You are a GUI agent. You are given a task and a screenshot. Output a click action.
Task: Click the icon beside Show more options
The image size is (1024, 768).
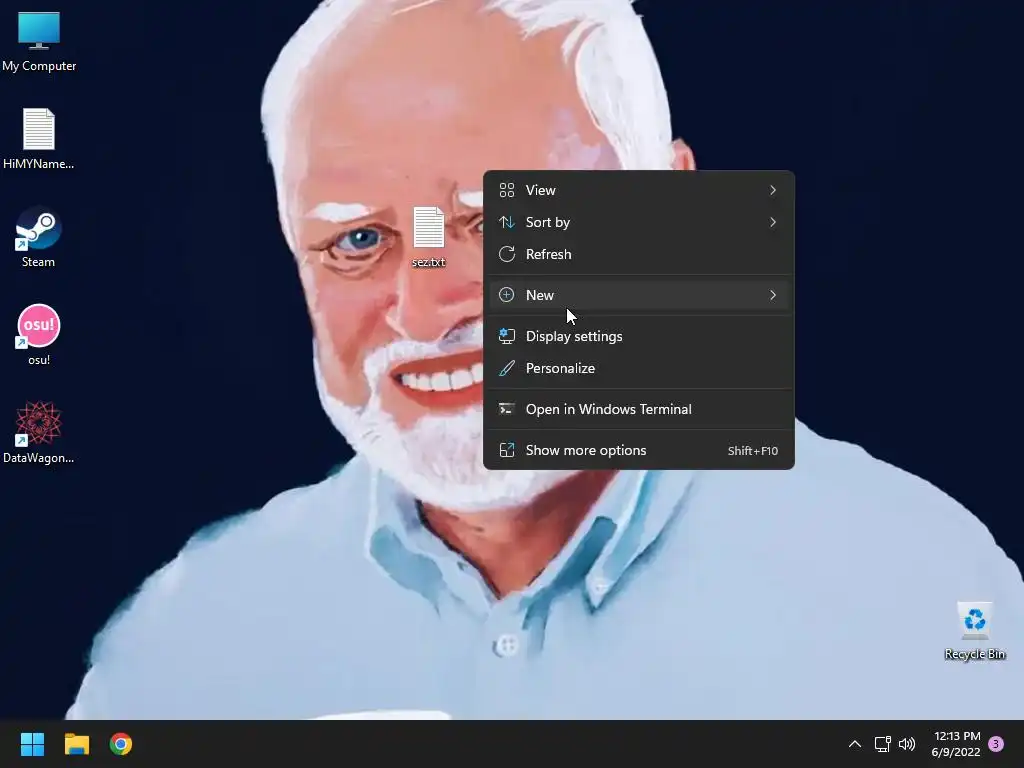pos(507,451)
